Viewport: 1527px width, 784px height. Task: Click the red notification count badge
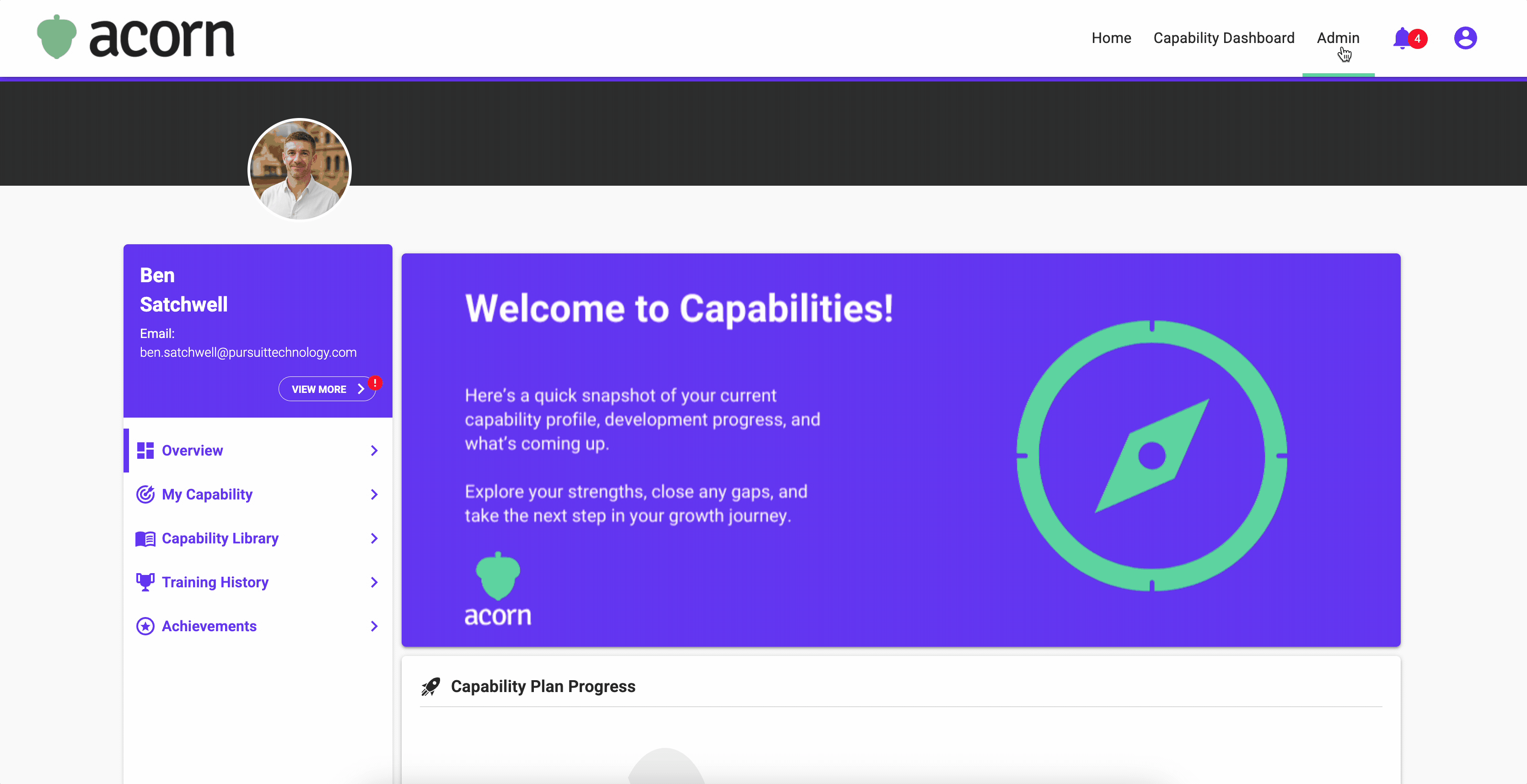tap(1417, 38)
